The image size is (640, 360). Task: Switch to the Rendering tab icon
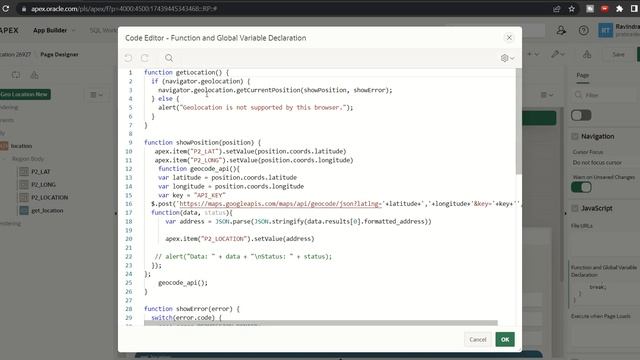[16, 75]
